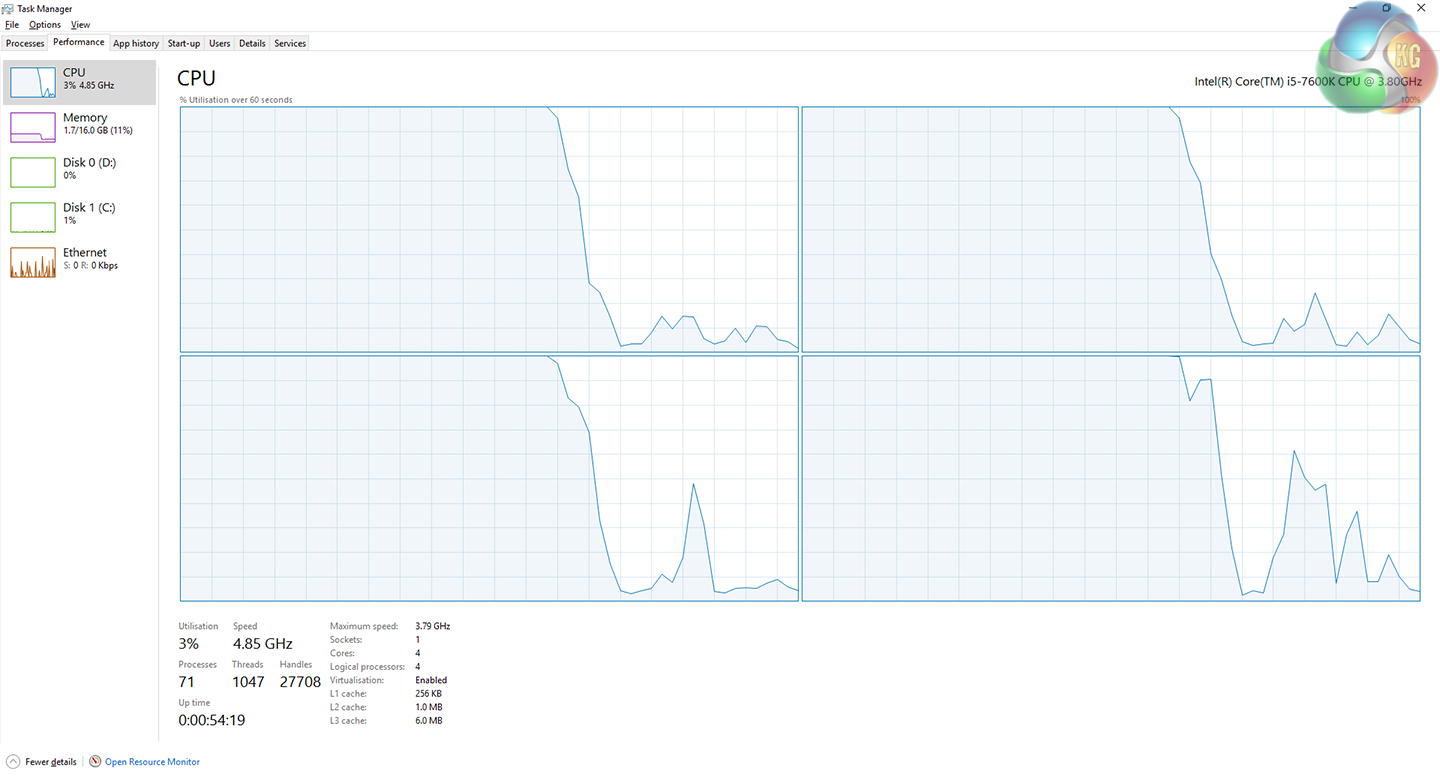Click the Fewer details label
The width and height of the screenshot is (1440, 780).
(x=51, y=762)
